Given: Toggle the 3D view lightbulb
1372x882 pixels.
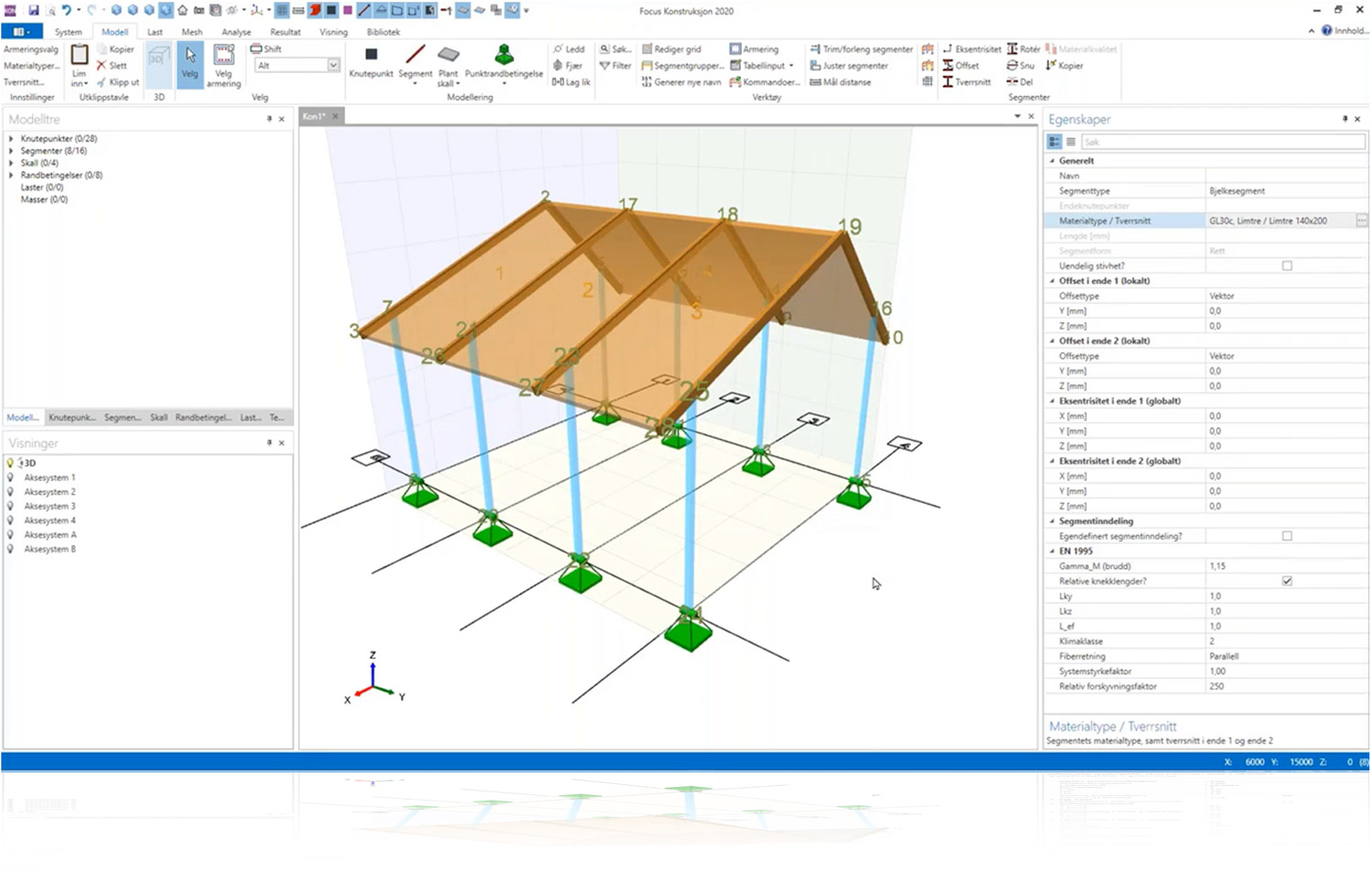Looking at the screenshot, I should coord(10,463).
